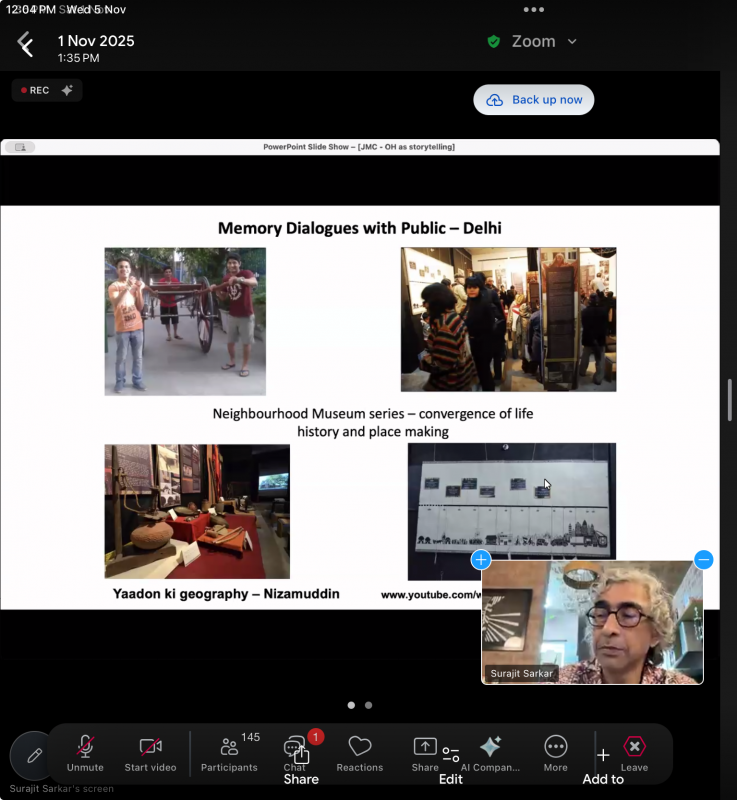The width and height of the screenshot is (737, 800).
Task: Open Chat with unread message badge
Action: 295,752
